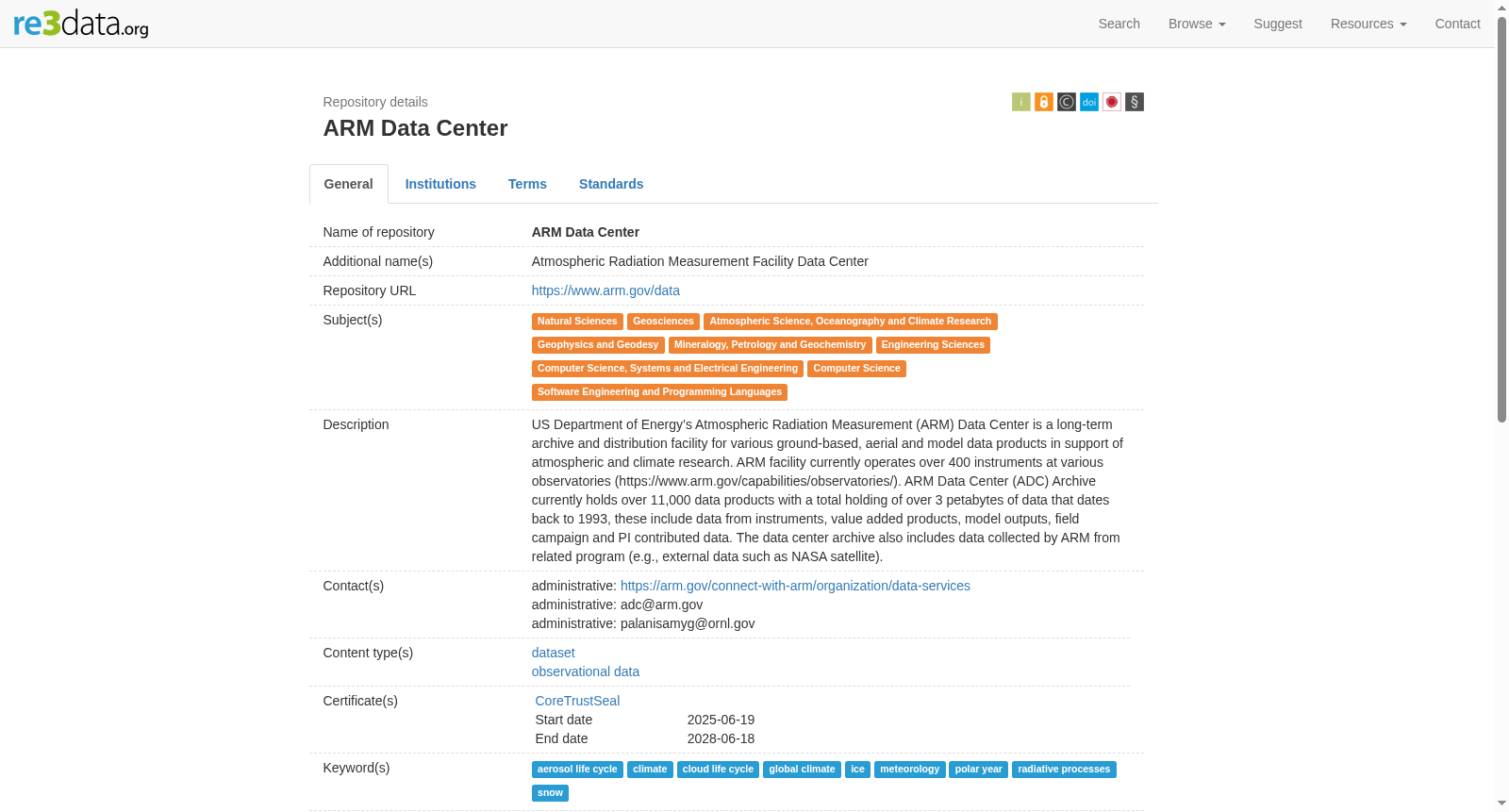Click the ice keyword tag
The height and width of the screenshot is (812, 1509).
(x=857, y=770)
